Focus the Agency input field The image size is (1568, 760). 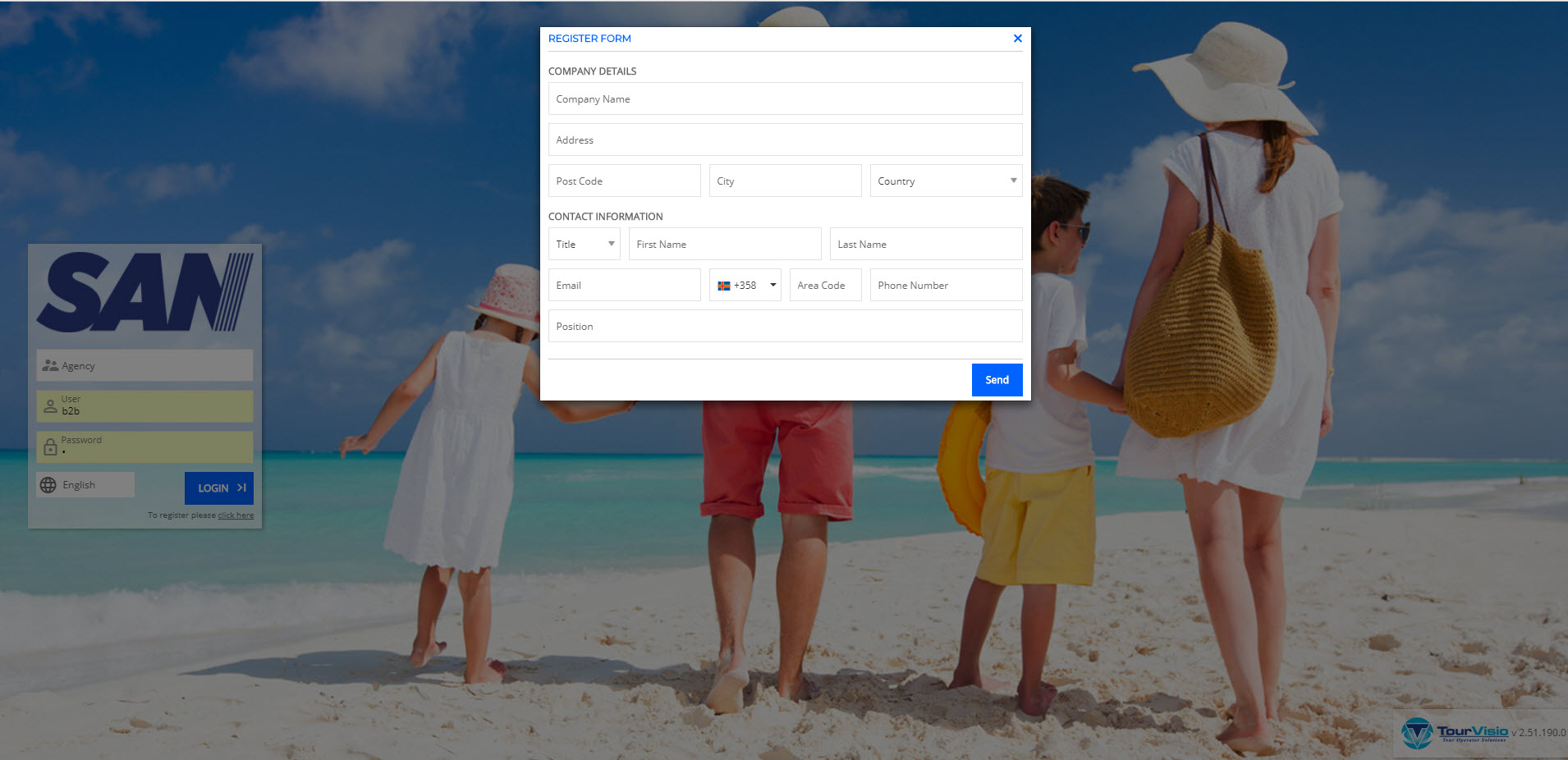point(156,366)
